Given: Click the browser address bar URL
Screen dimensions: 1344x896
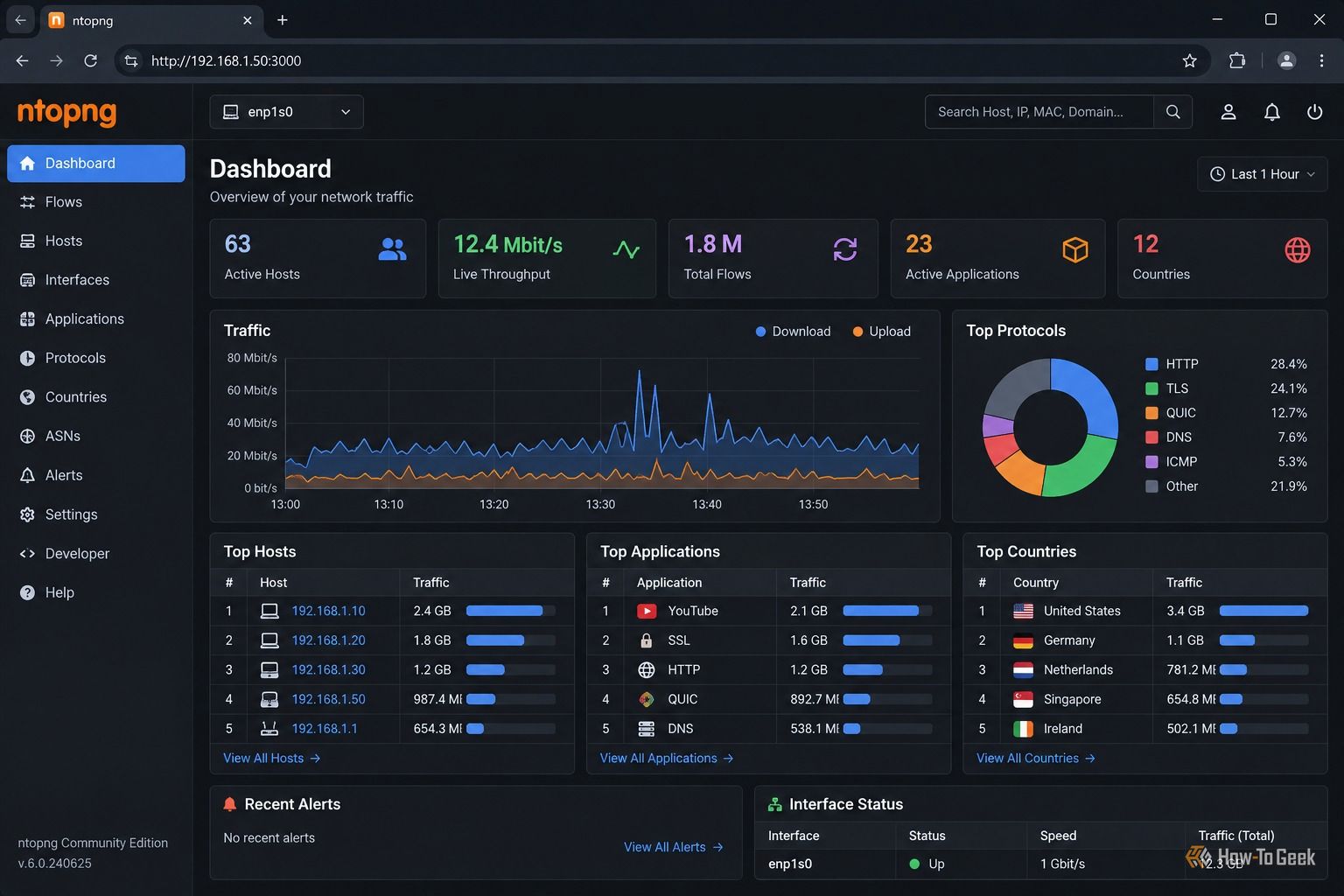Looking at the screenshot, I should click(x=226, y=60).
